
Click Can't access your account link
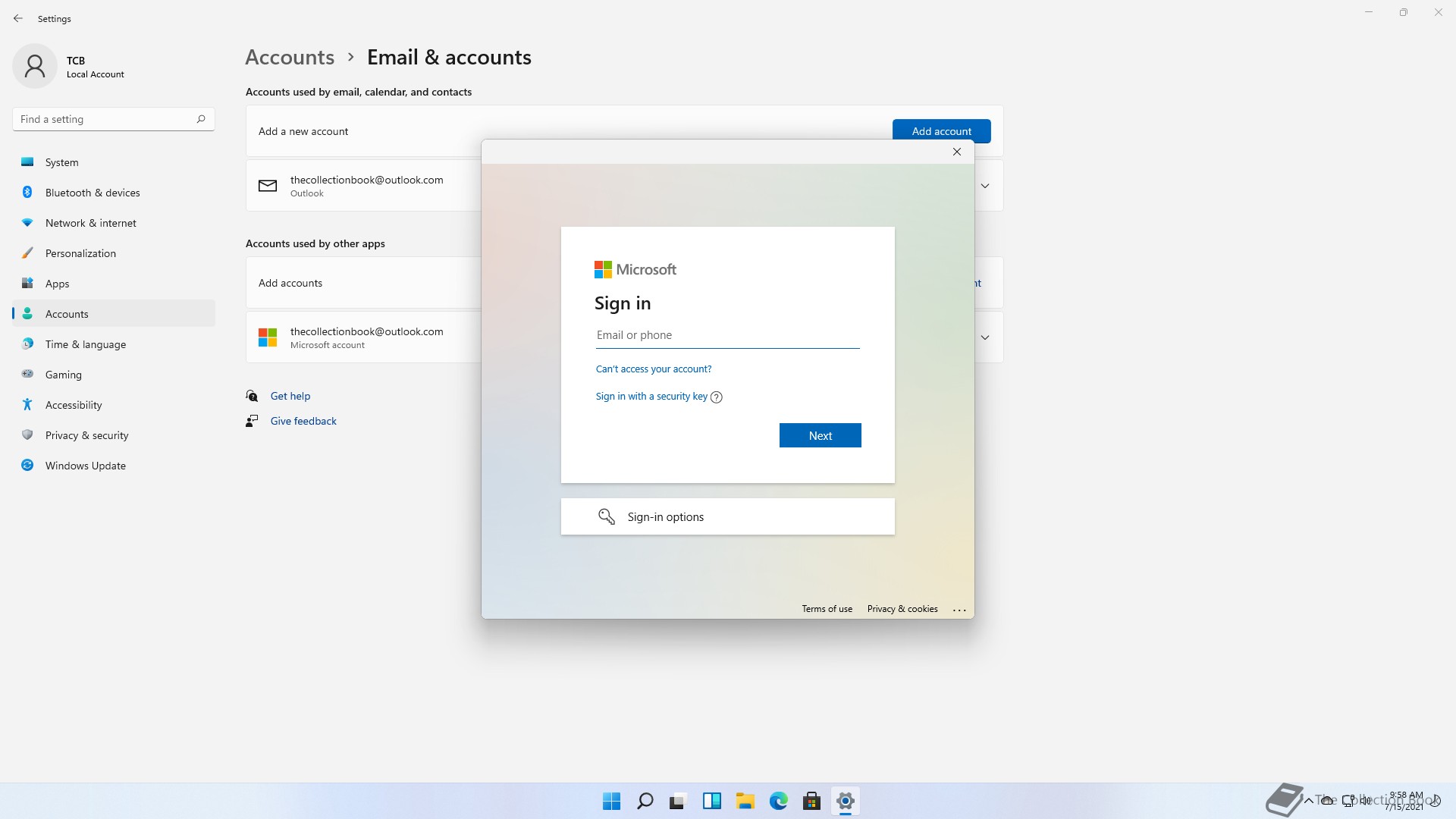coord(654,369)
